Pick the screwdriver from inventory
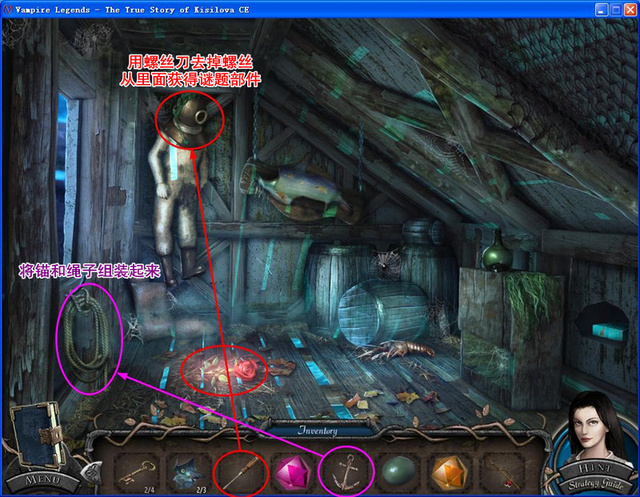The height and width of the screenshot is (497, 640). pos(241,473)
